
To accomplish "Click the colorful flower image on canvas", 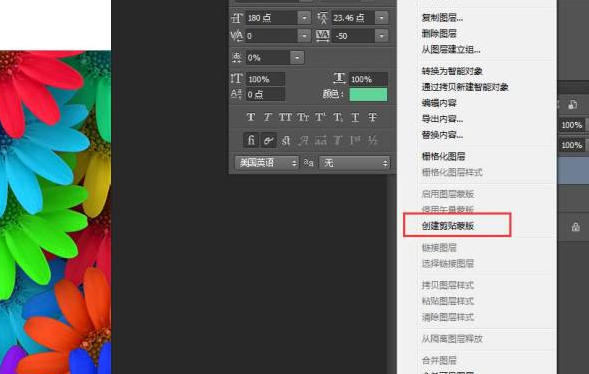I will 55,212.
